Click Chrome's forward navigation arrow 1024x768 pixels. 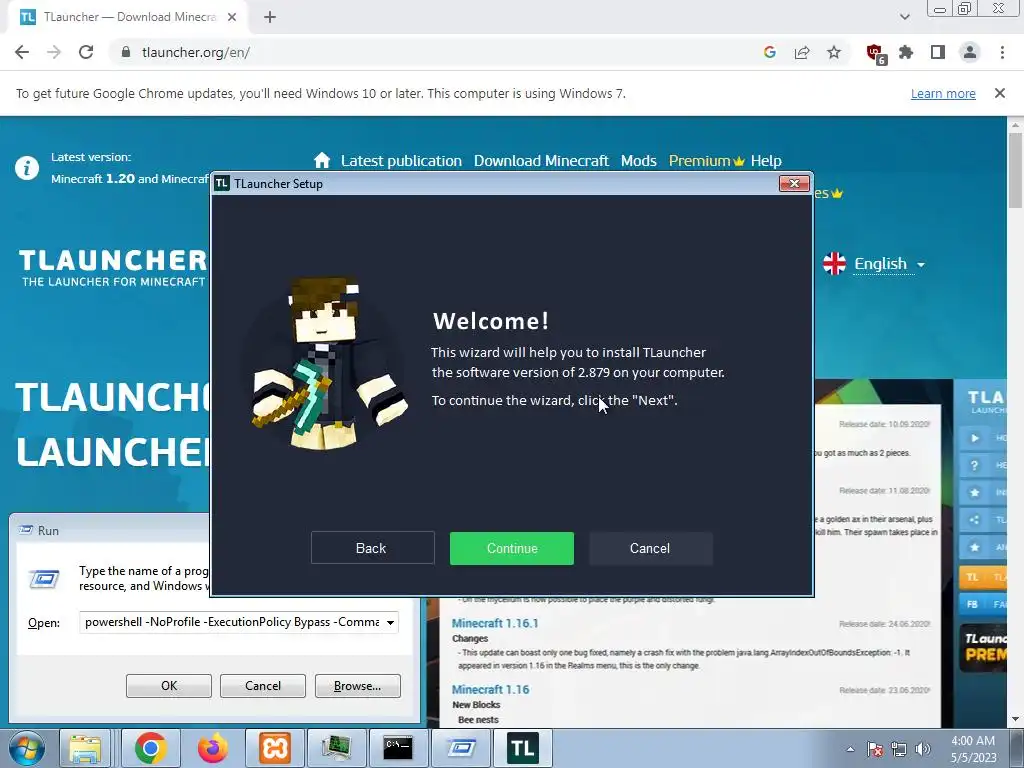pyautogui.click(x=54, y=52)
